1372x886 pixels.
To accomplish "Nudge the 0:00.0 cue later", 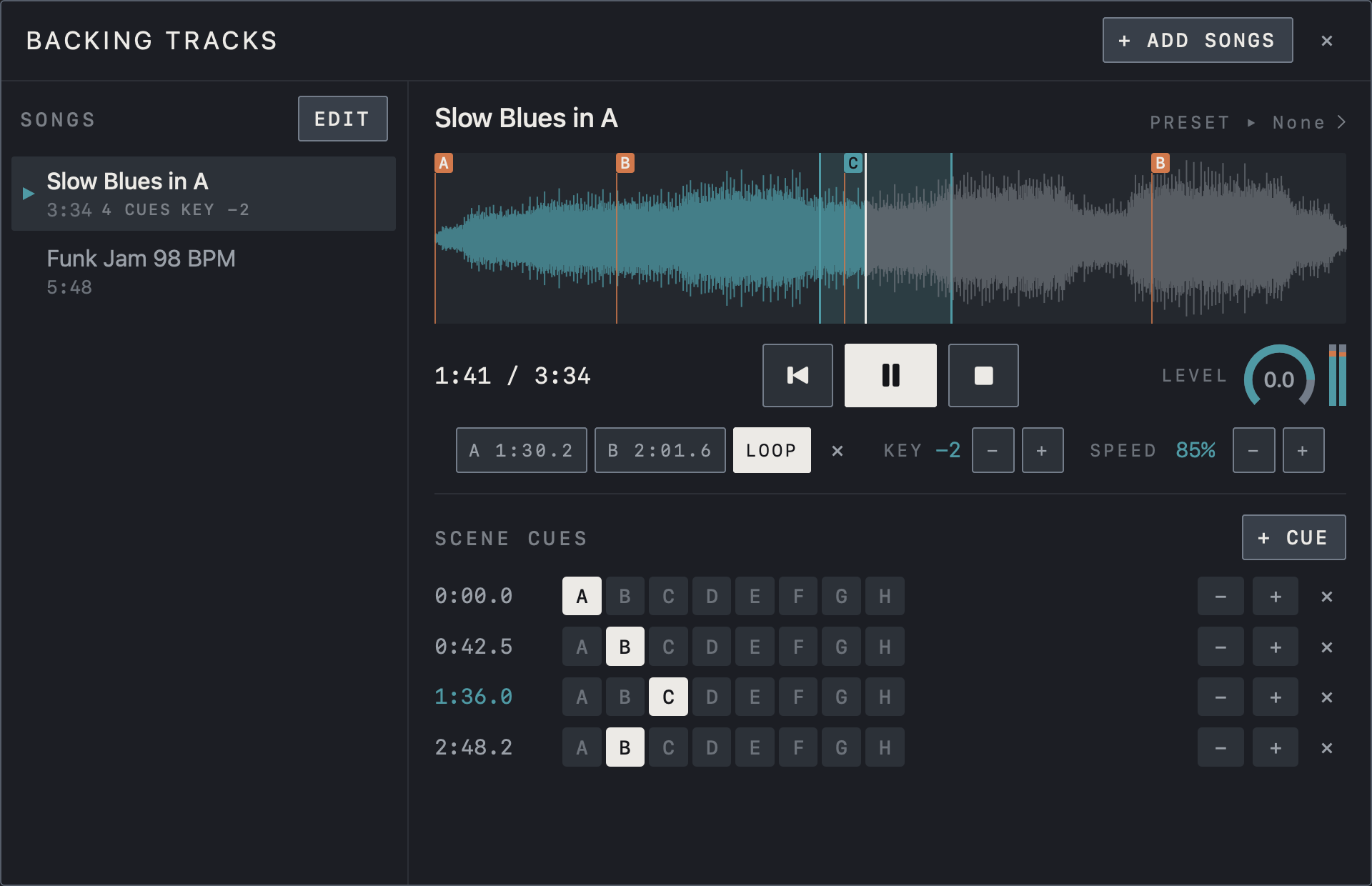I will [x=1276, y=596].
